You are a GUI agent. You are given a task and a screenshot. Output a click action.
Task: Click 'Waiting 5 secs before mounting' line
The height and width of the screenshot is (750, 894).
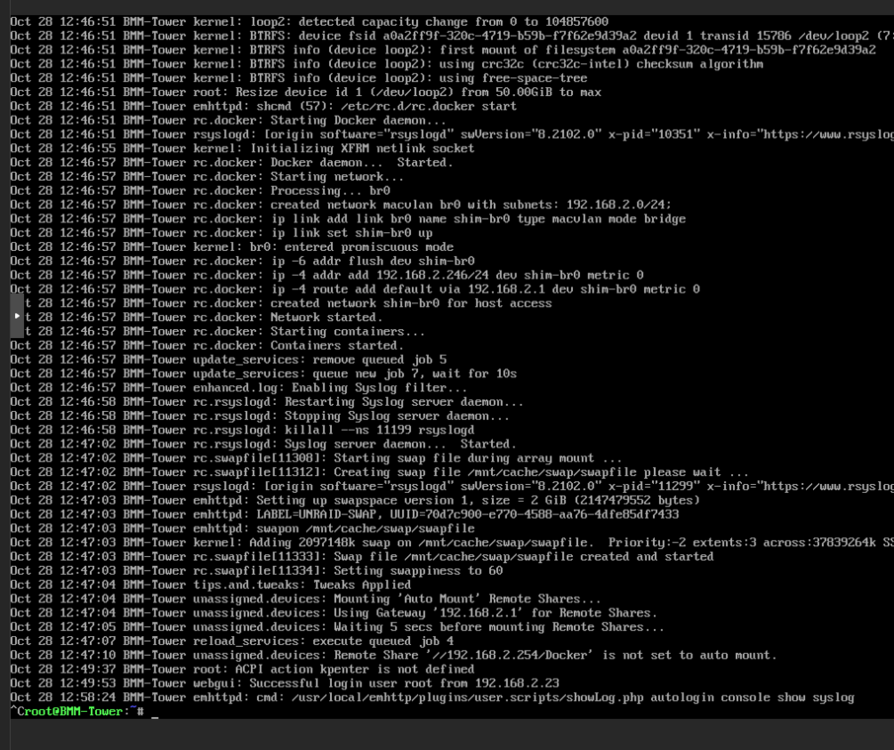click(337, 627)
